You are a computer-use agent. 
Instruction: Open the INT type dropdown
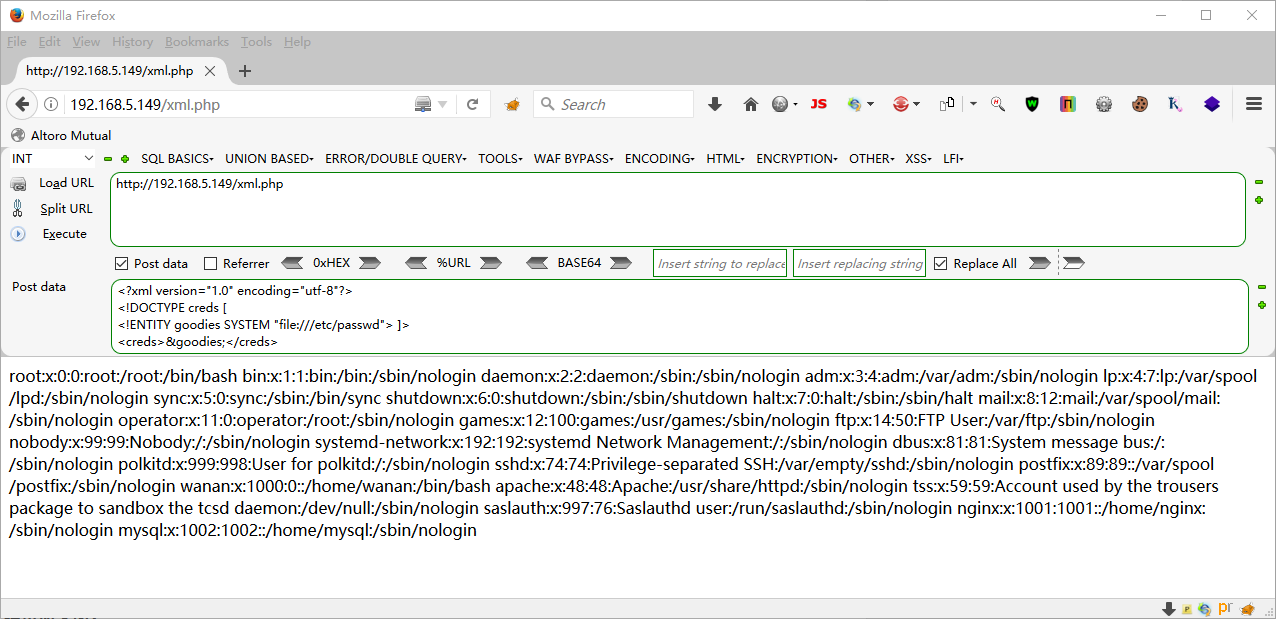tap(52, 158)
